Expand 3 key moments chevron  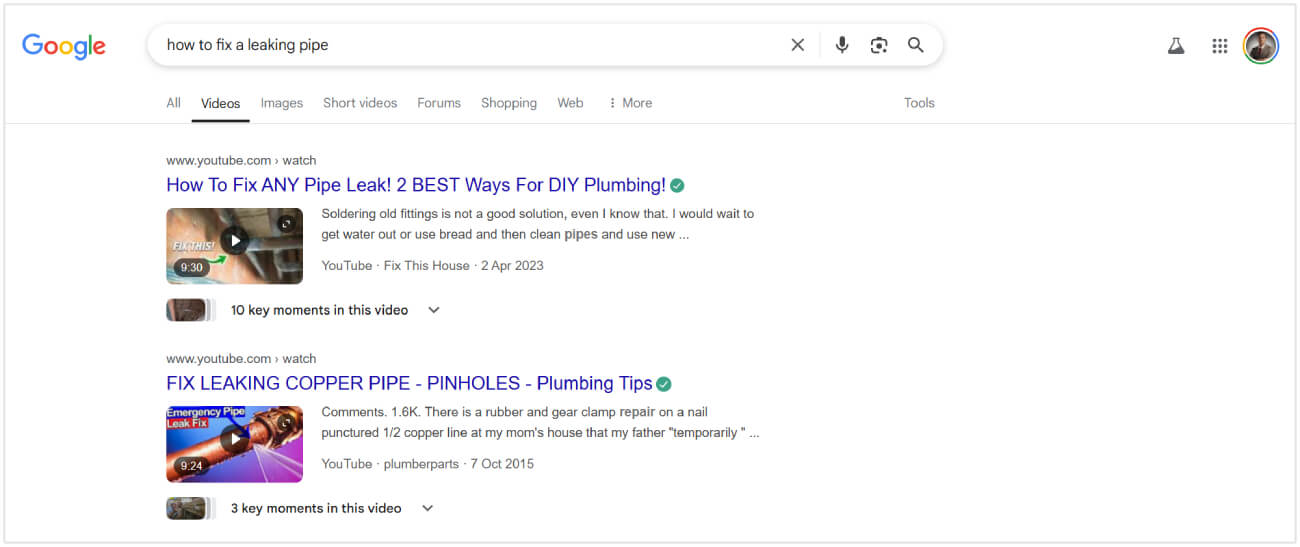427,508
